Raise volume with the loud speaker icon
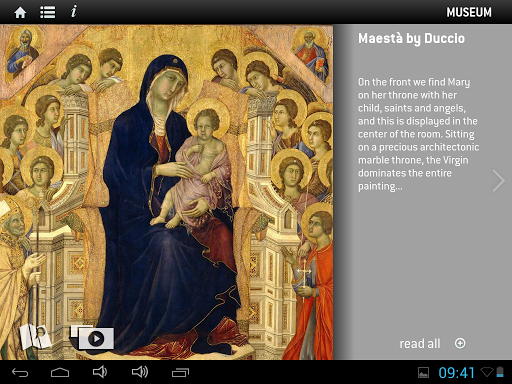Viewport: 512px width, 384px height. pyautogui.click(x=140, y=372)
